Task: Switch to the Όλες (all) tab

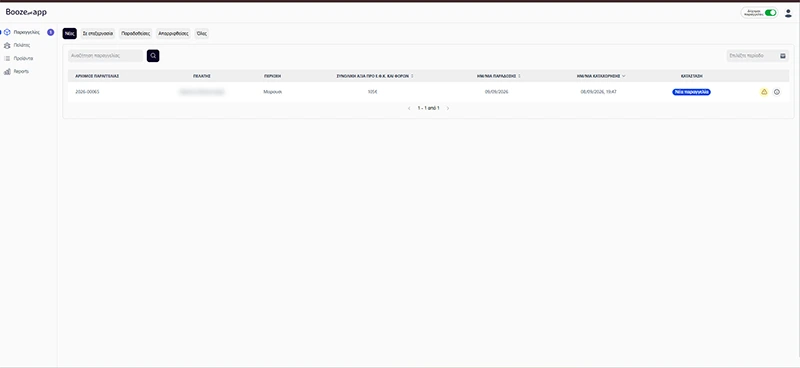Action: click(202, 33)
